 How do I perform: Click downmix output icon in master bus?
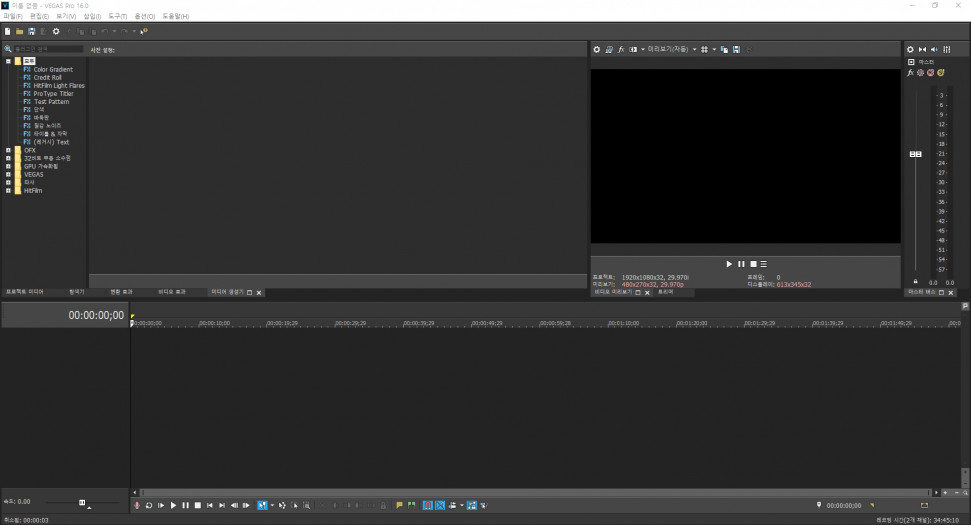tap(923, 50)
